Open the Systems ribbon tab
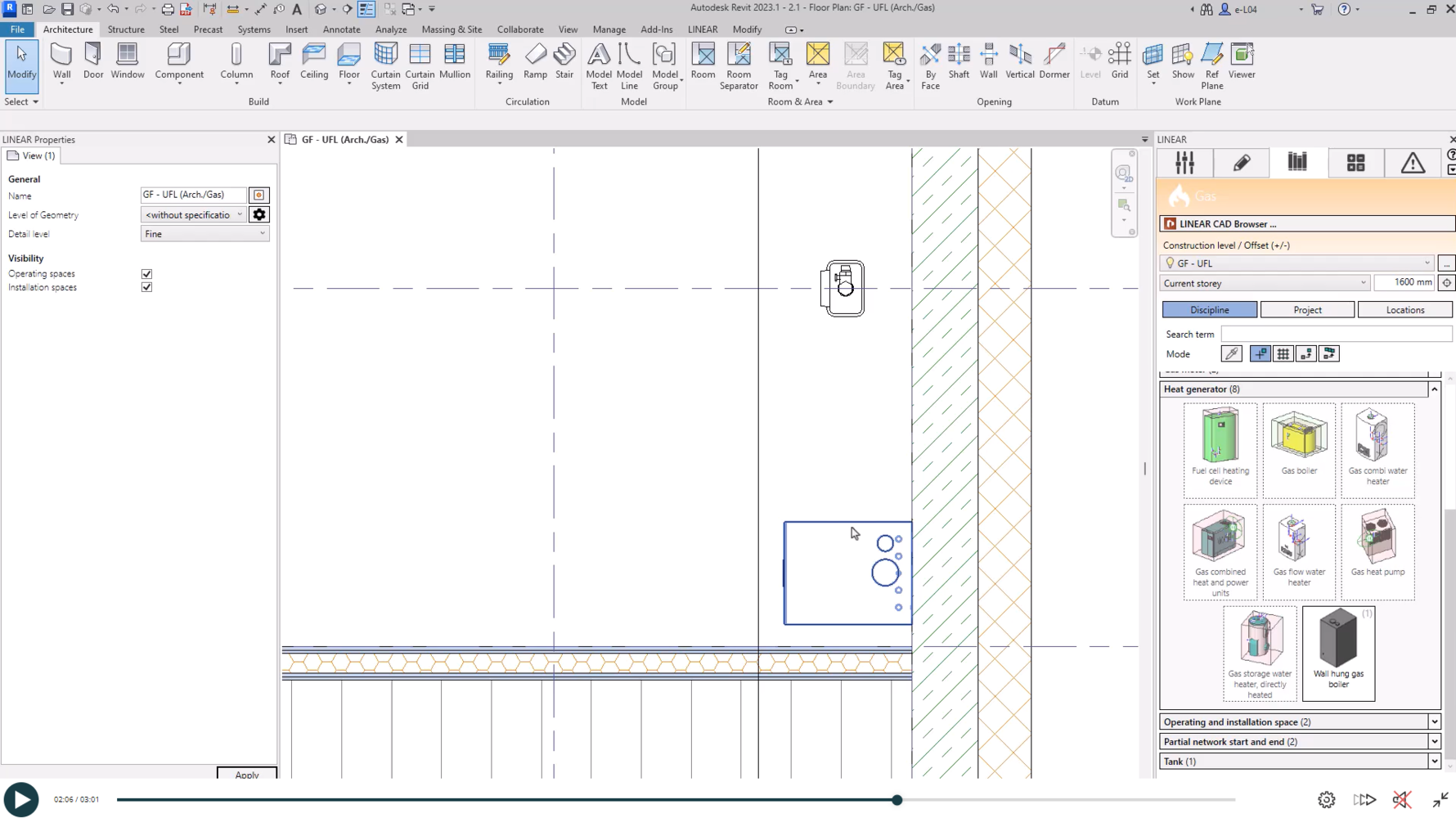The height and width of the screenshot is (818, 1456). (254, 29)
